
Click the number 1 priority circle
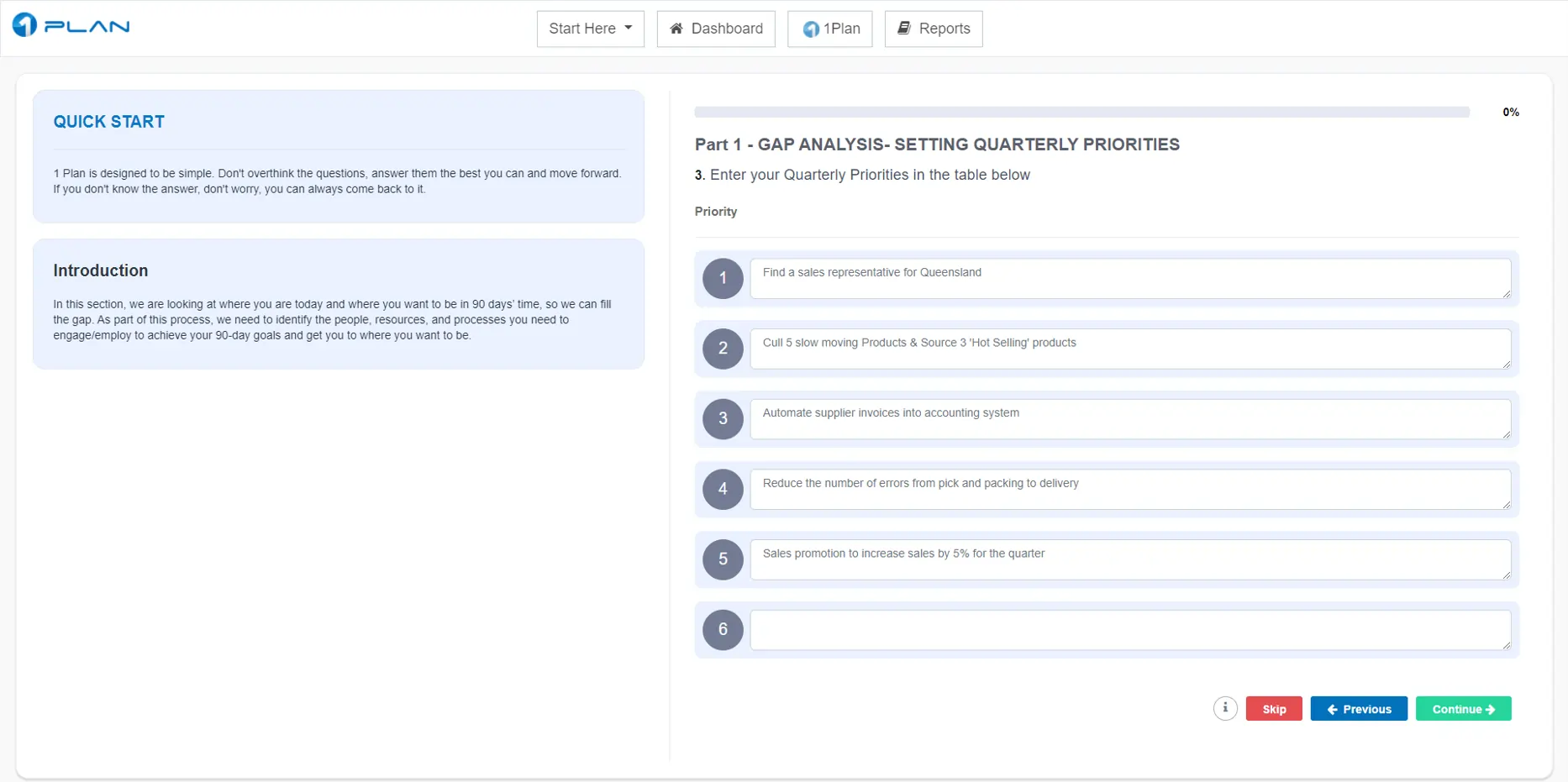(723, 279)
